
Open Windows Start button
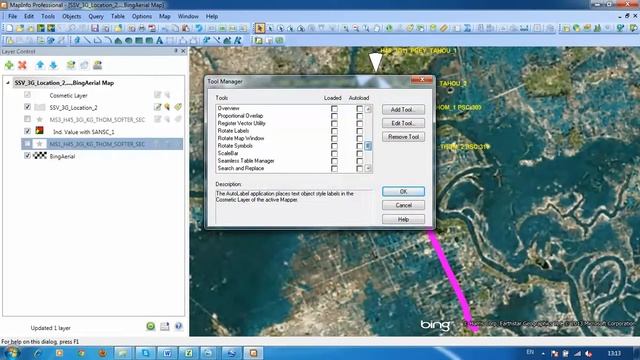tap(11, 352)
